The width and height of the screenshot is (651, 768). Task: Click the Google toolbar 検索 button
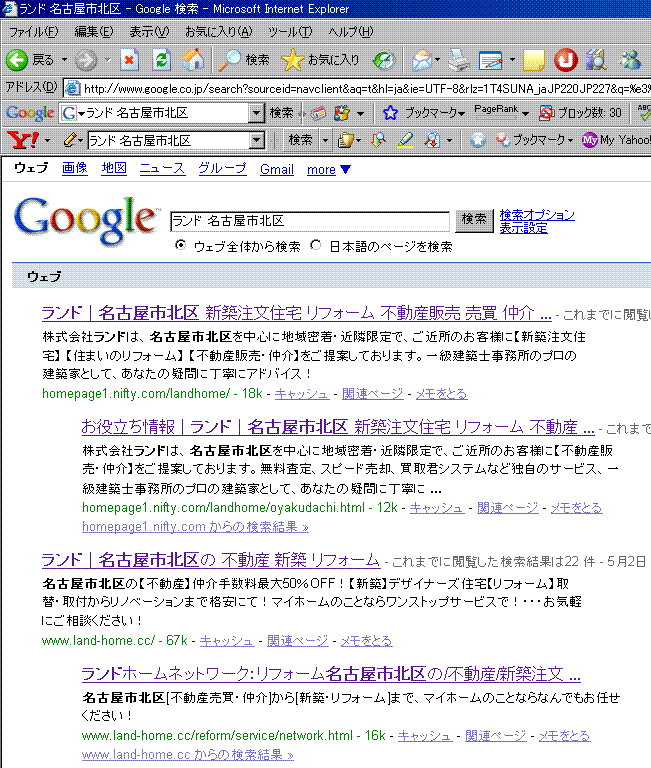coord(282,113)
